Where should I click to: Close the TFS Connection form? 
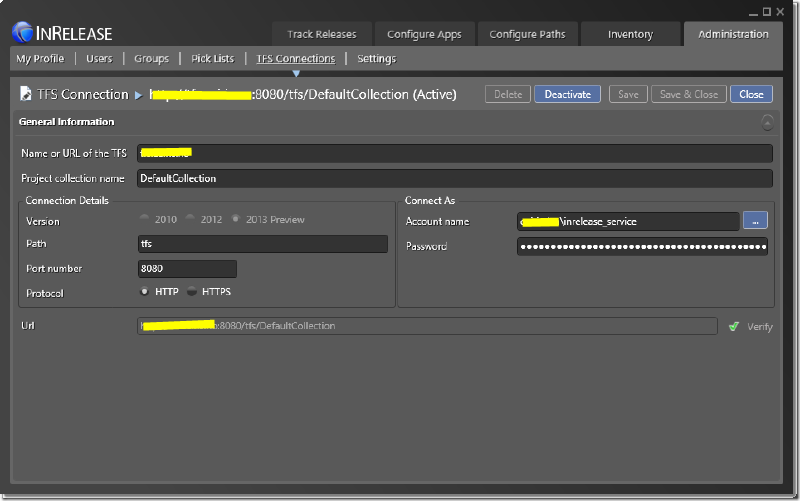[752, 94]
